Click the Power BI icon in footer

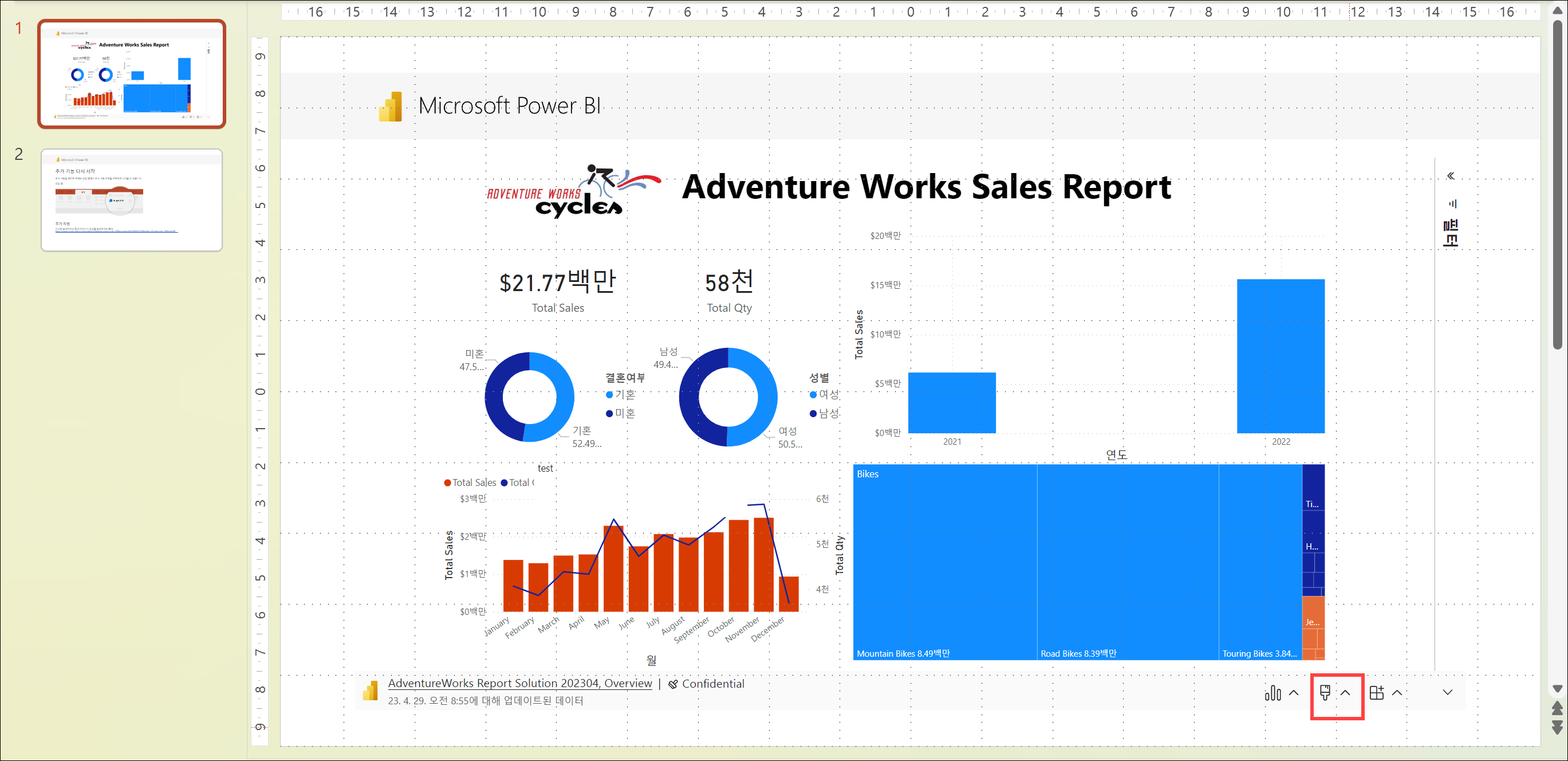(370, 691)
